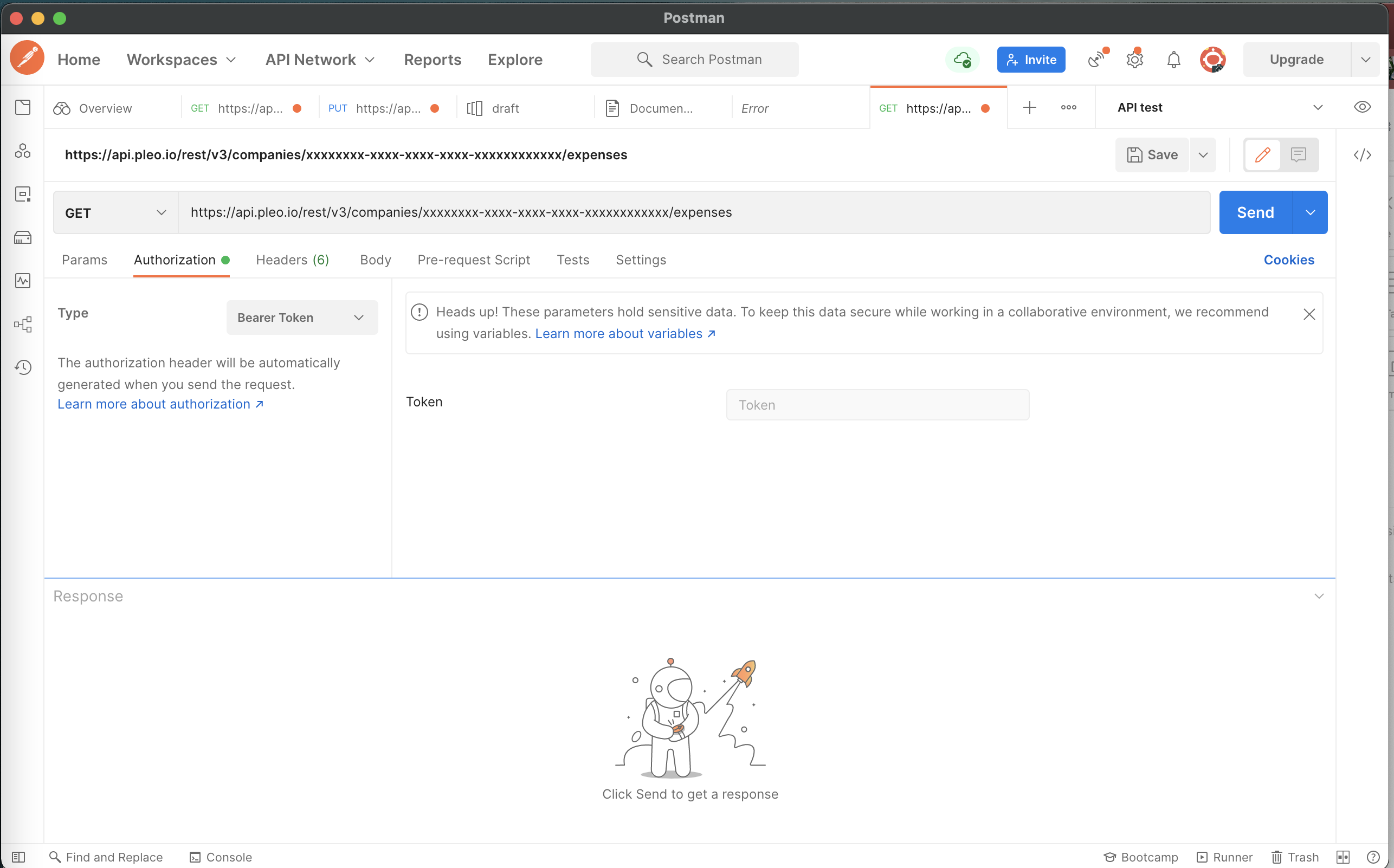This screenshot has width=1394, height=868.
Task: Open History in the sidebar
Action: tap(23, 367)
